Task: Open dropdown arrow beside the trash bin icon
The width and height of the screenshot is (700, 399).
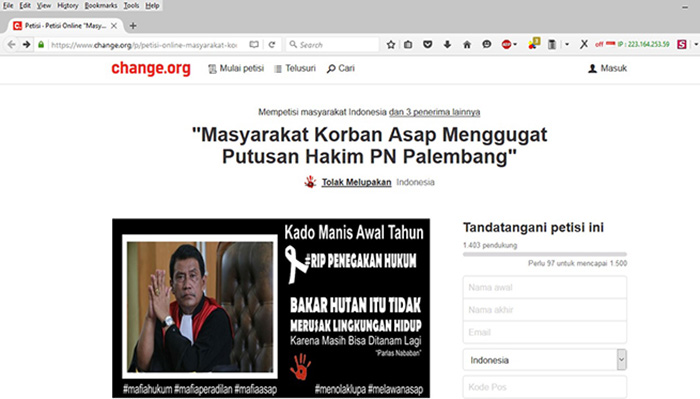Action: coord(567,45)
